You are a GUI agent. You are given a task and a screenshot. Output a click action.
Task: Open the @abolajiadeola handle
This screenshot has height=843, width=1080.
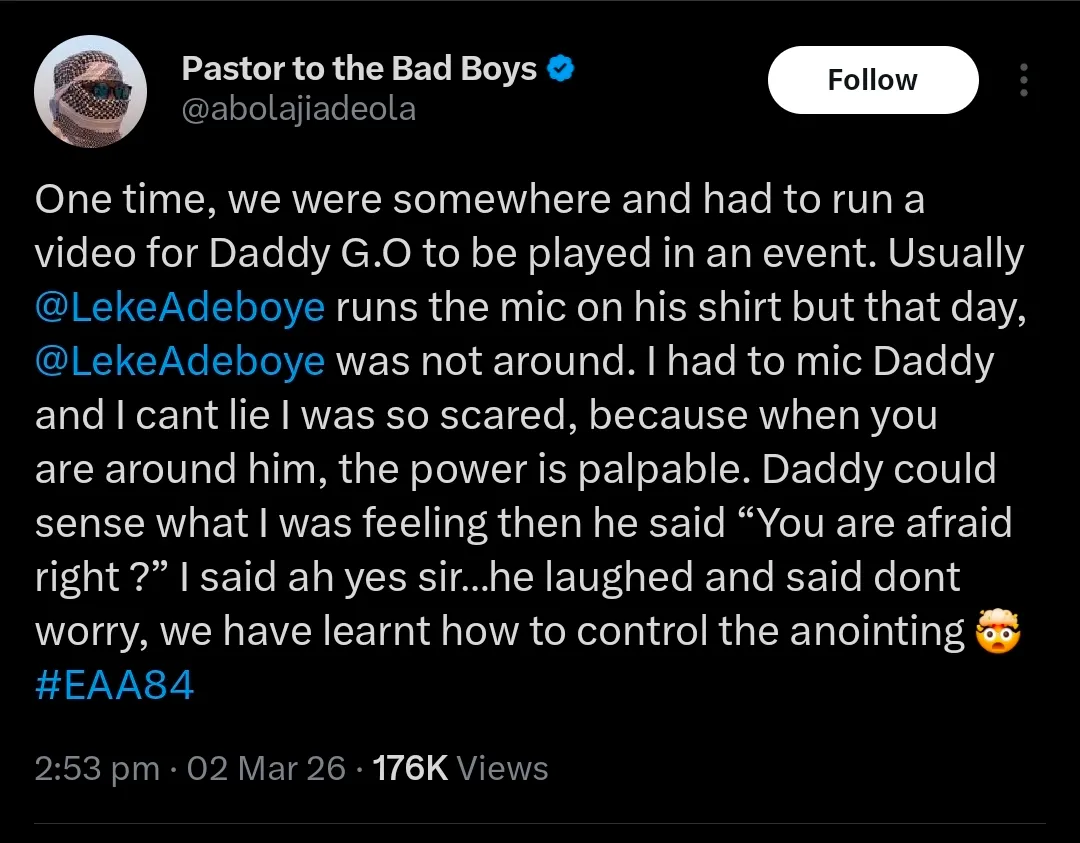coord(298,110)
